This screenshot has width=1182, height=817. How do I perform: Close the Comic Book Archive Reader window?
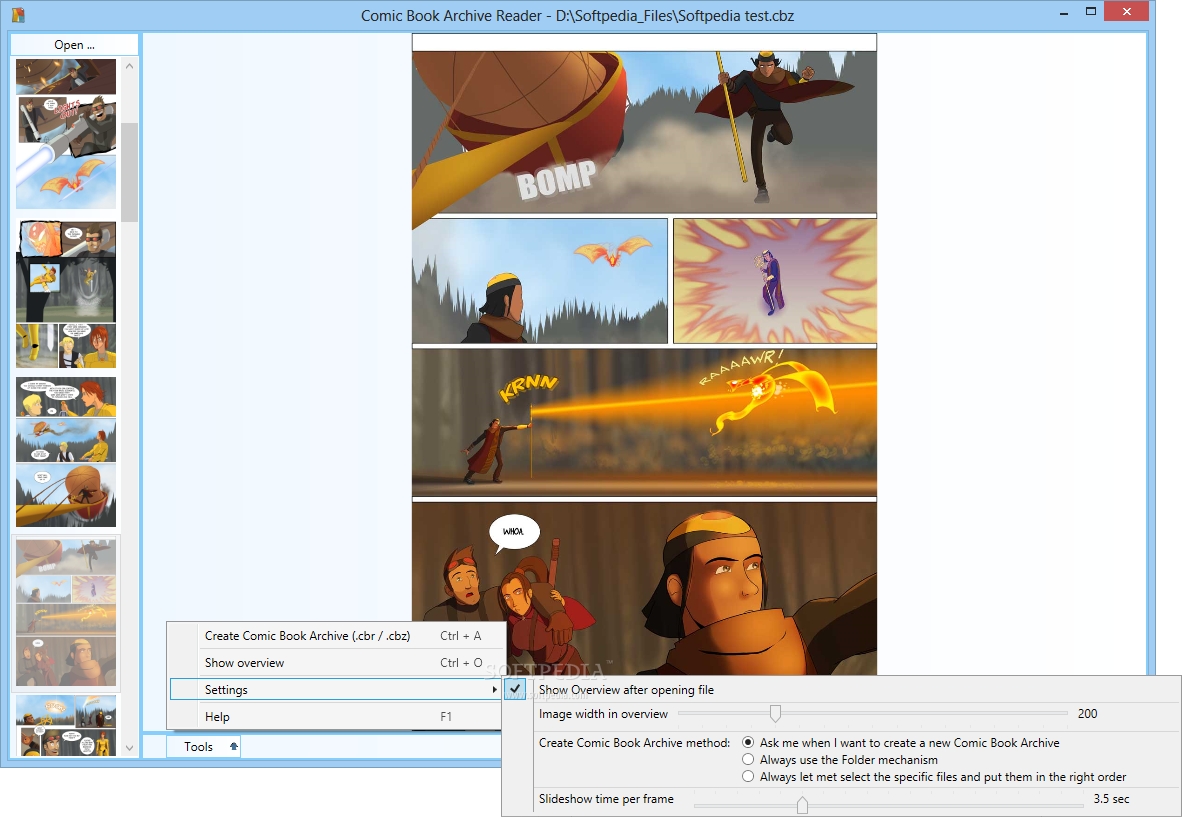click(1126, 11)
